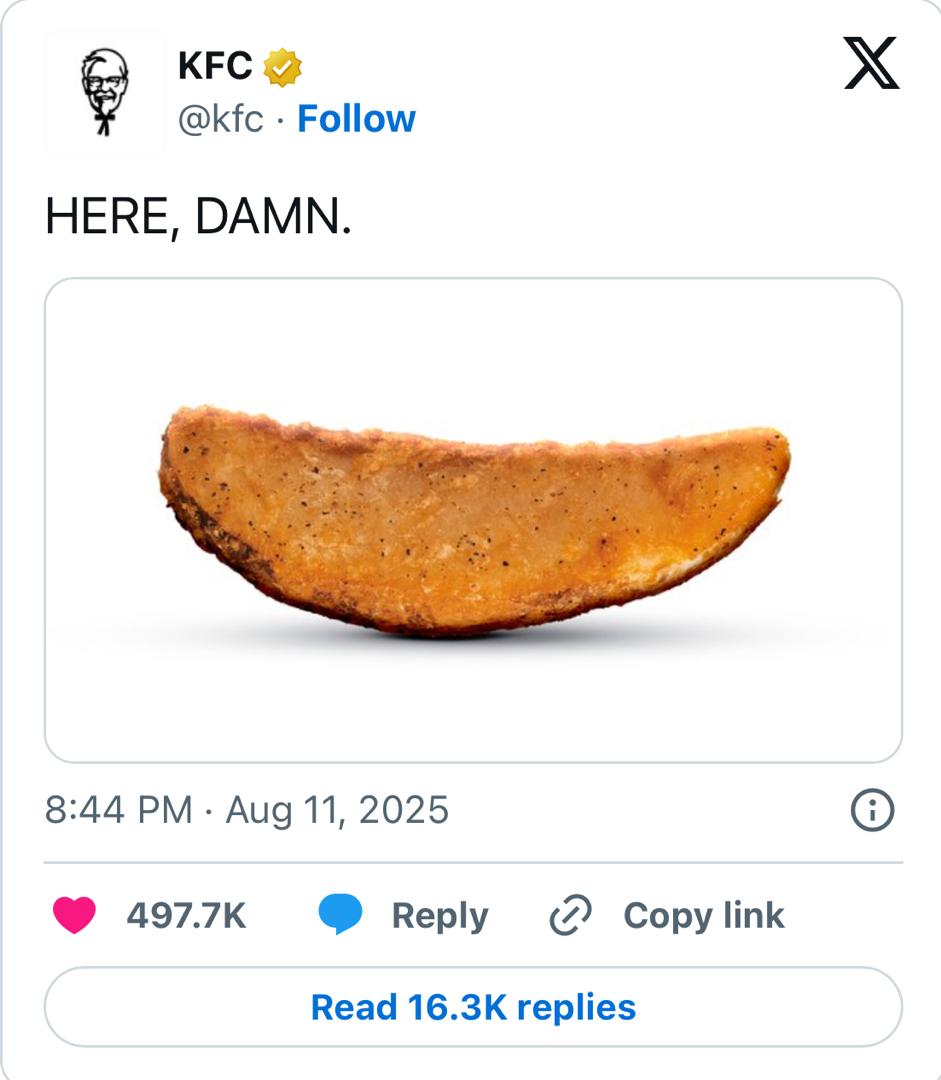Click the Aug 11, 2025 date

pos(337,809)
